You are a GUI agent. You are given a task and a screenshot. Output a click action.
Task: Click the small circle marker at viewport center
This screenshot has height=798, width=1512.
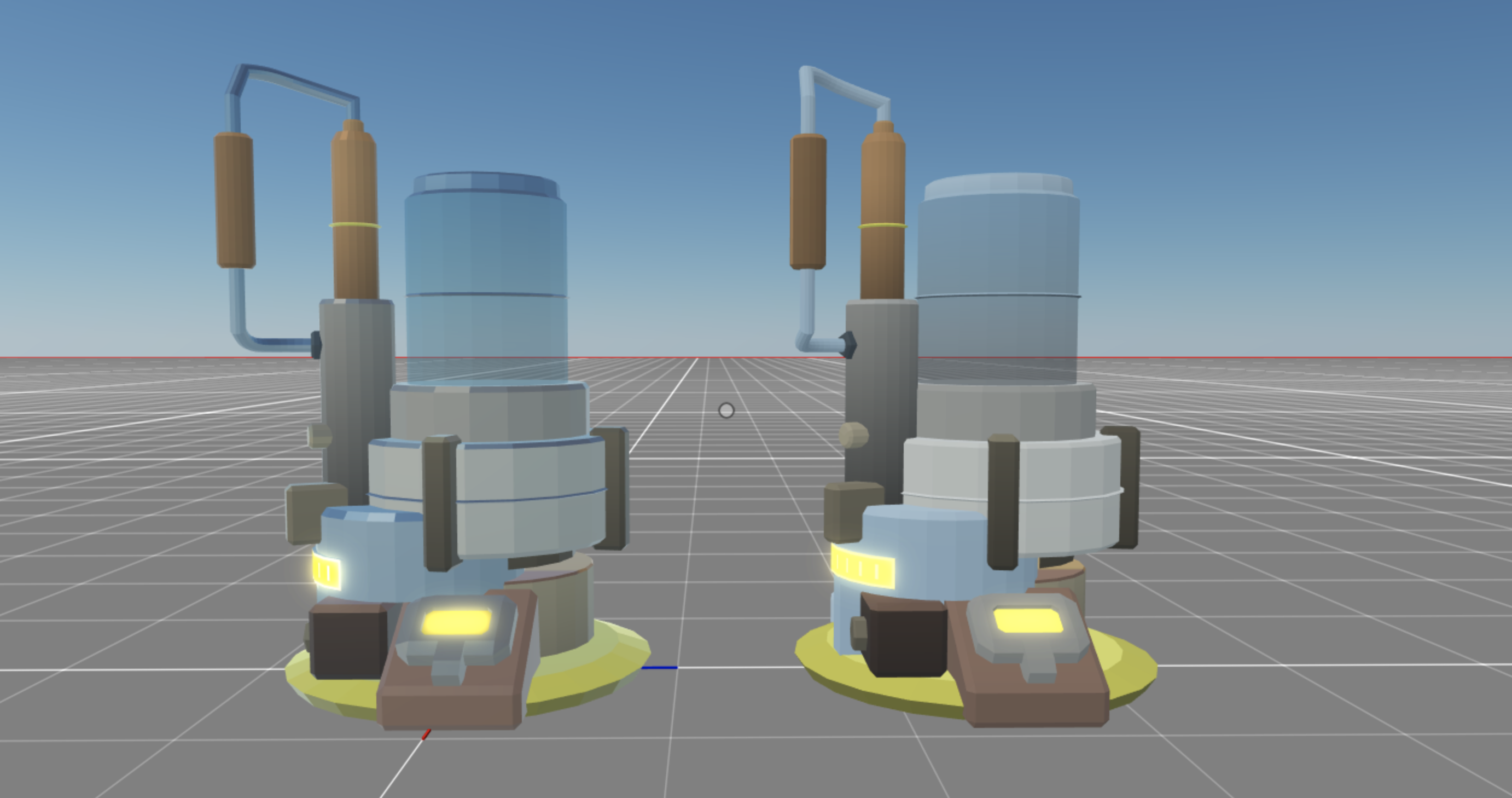(x=726, y=410)
